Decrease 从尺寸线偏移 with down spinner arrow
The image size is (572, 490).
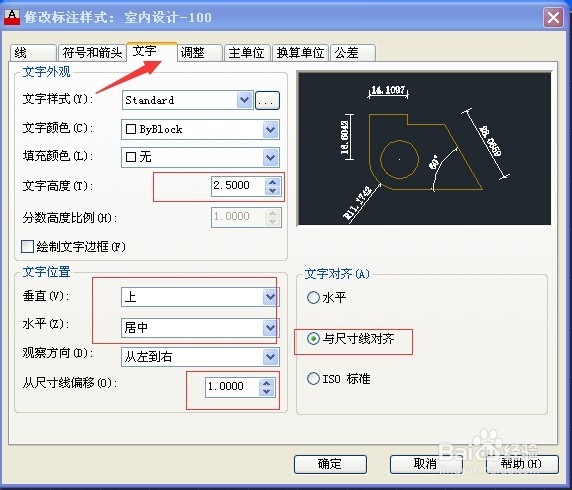[x=267, y=392]
